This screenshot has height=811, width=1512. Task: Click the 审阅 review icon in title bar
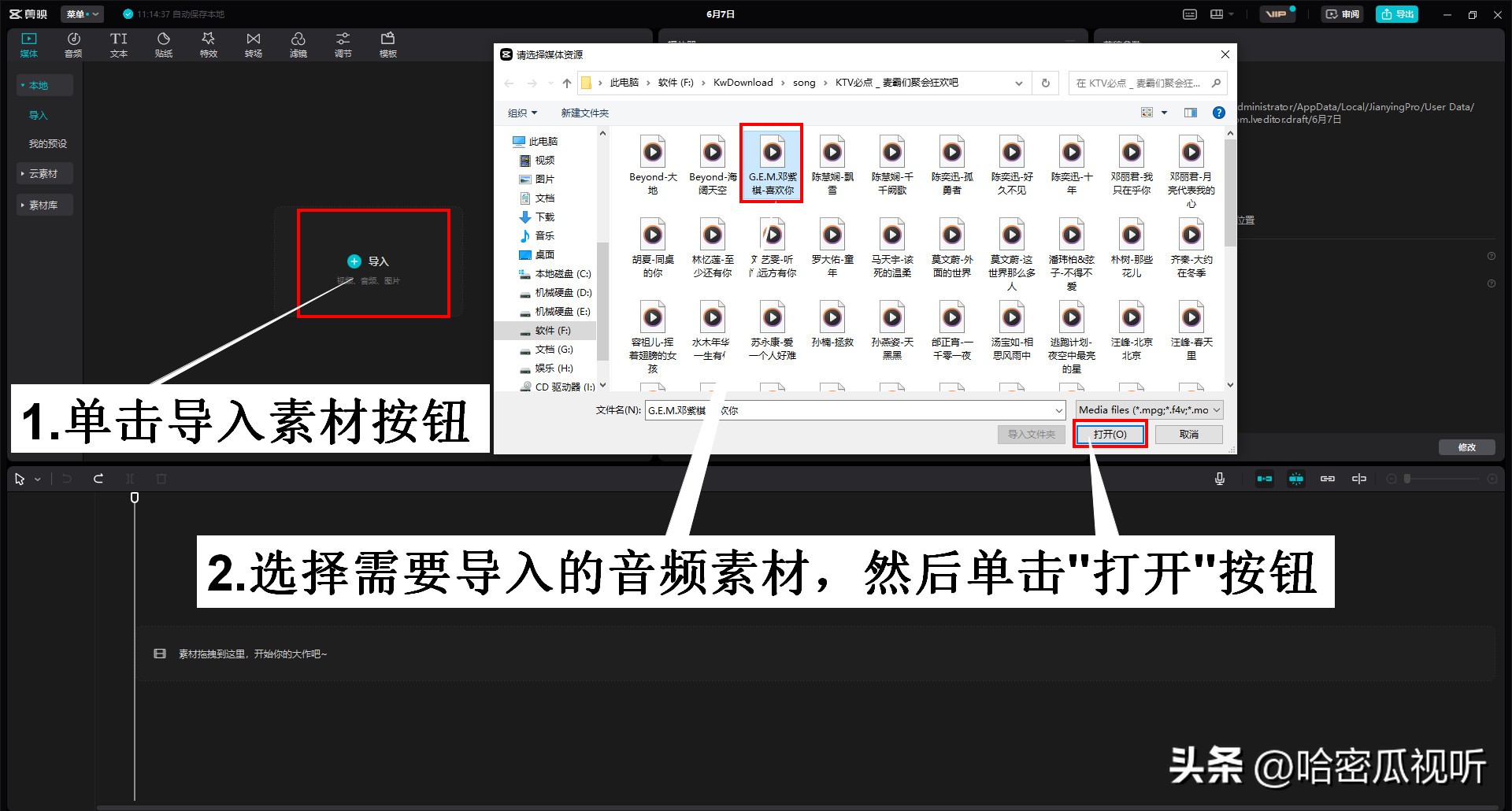click(x=1341, y=13)
